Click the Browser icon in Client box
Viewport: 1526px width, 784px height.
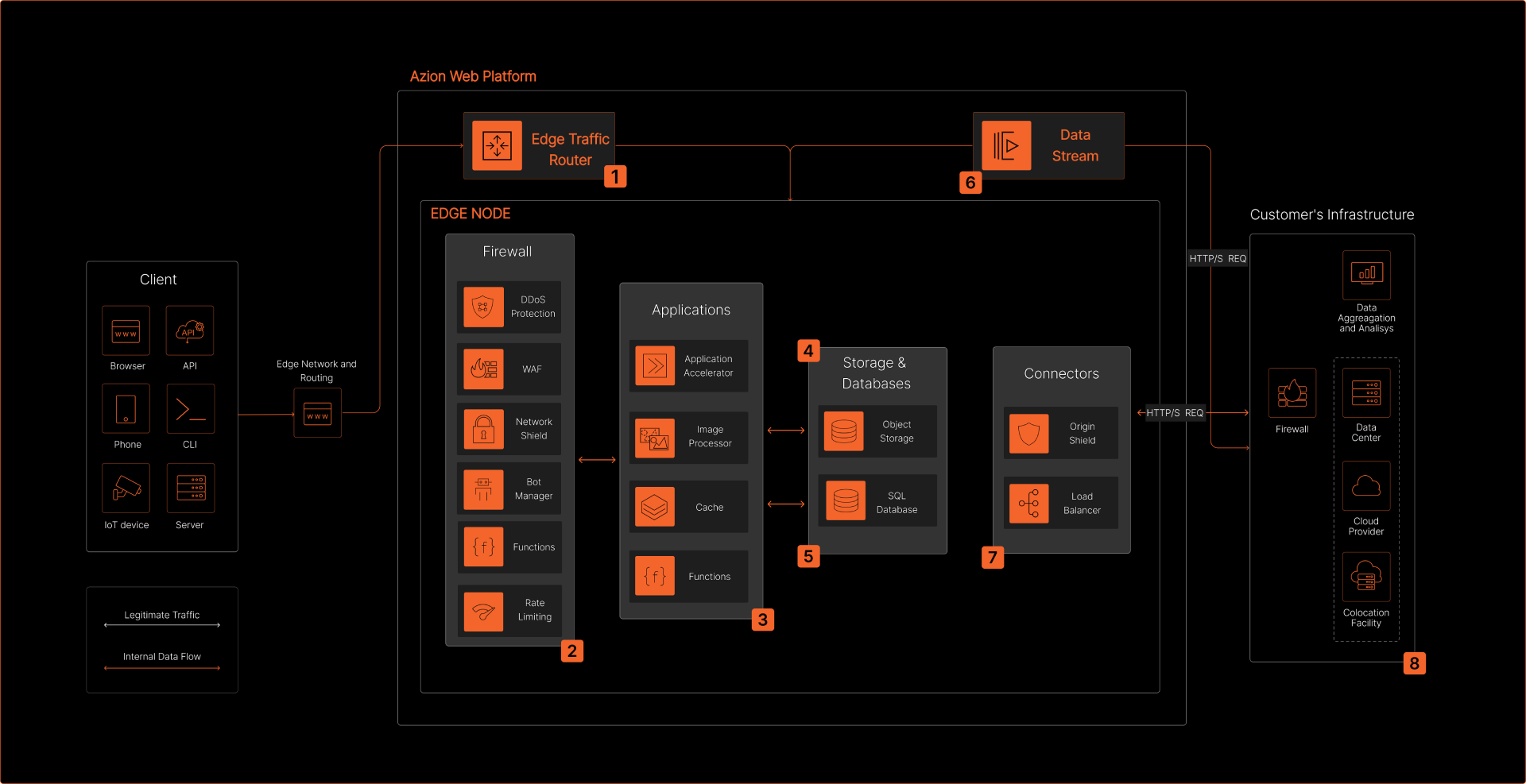coord(126,330)
